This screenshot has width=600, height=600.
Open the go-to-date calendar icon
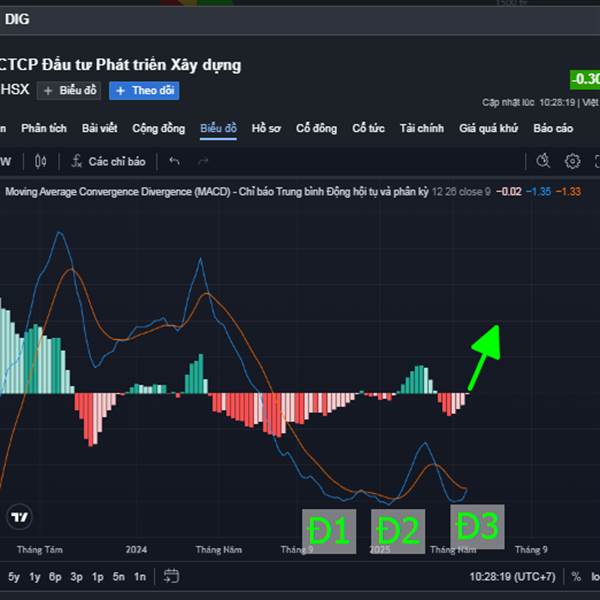(x=171, y=576)
